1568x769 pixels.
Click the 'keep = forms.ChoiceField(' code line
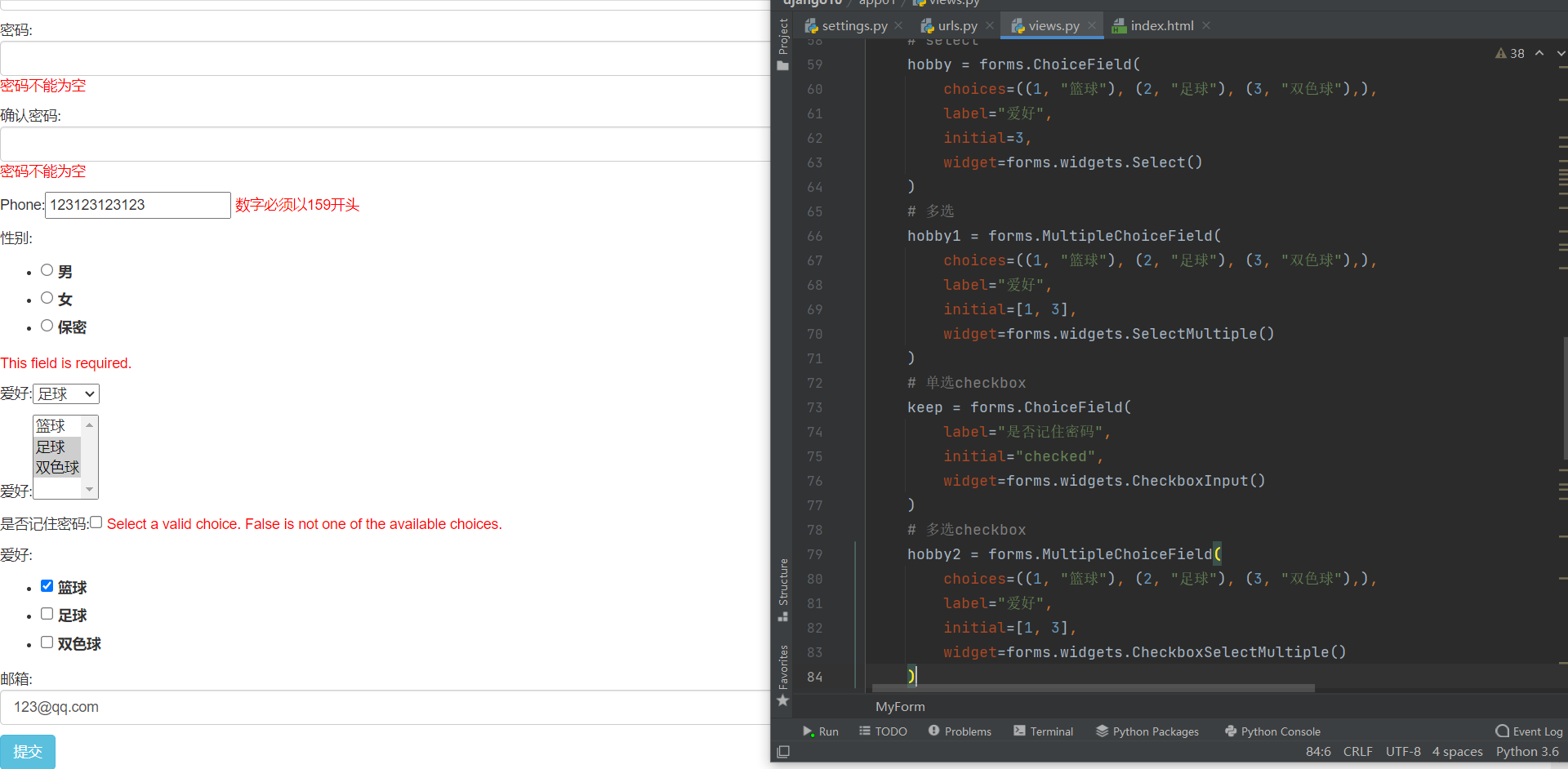click(x=1019, y=407)
